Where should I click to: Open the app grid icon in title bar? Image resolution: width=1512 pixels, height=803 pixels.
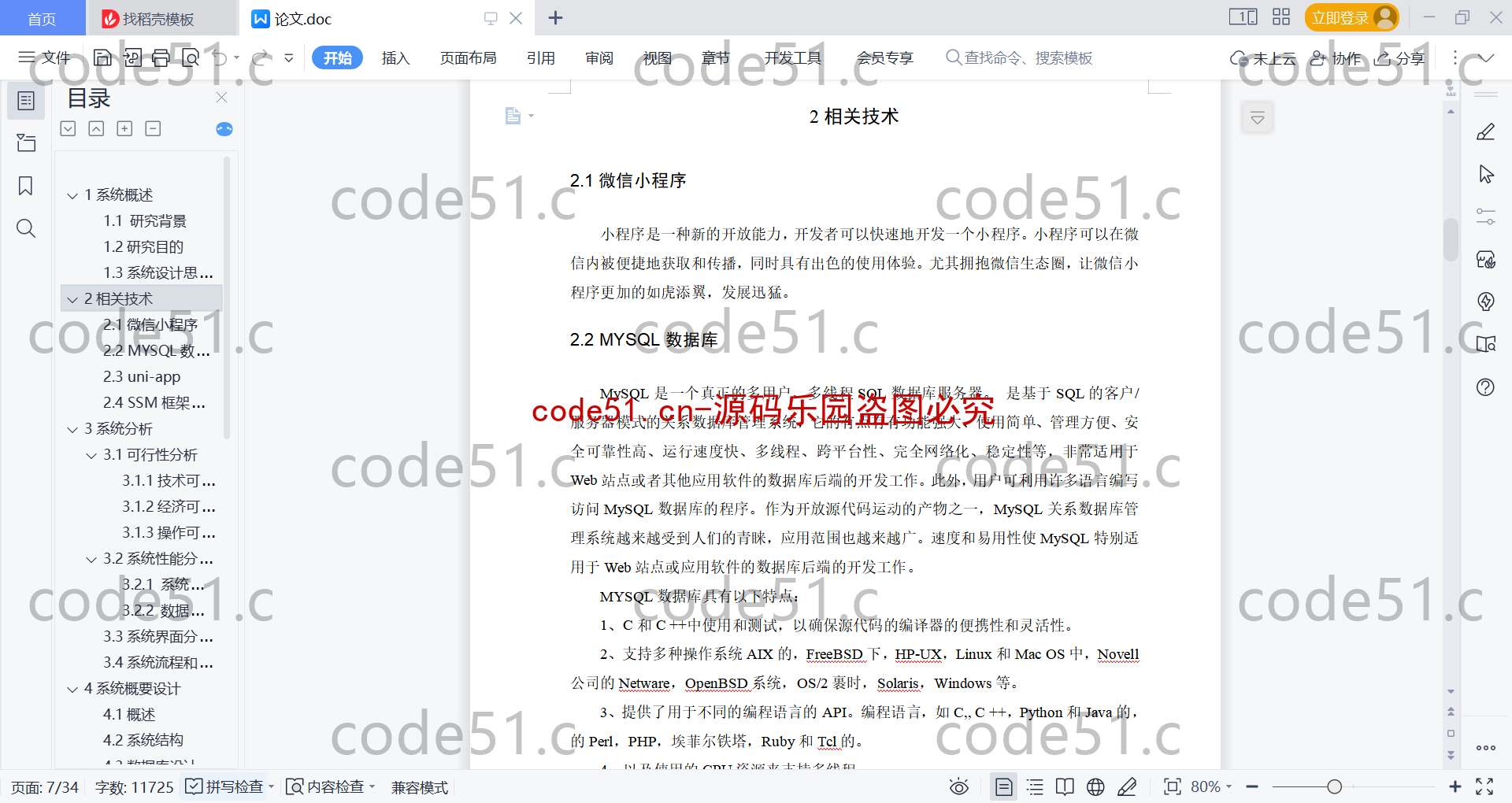tap(1281, 17)
